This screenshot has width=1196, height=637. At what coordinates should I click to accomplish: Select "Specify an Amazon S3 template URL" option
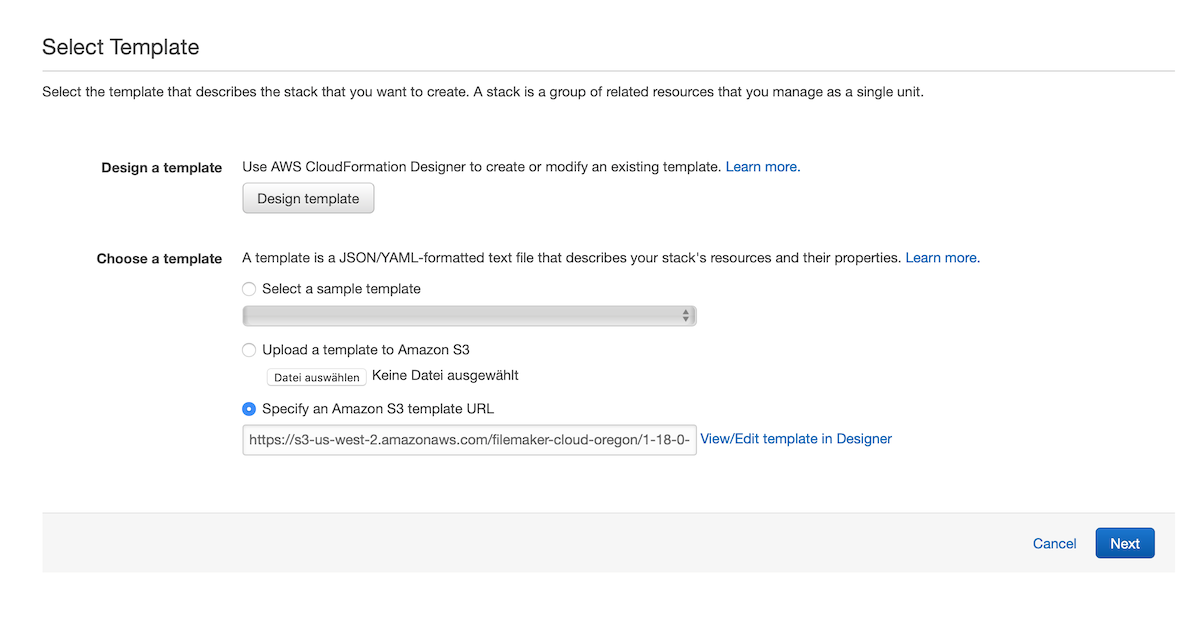[x=248, y=408]
